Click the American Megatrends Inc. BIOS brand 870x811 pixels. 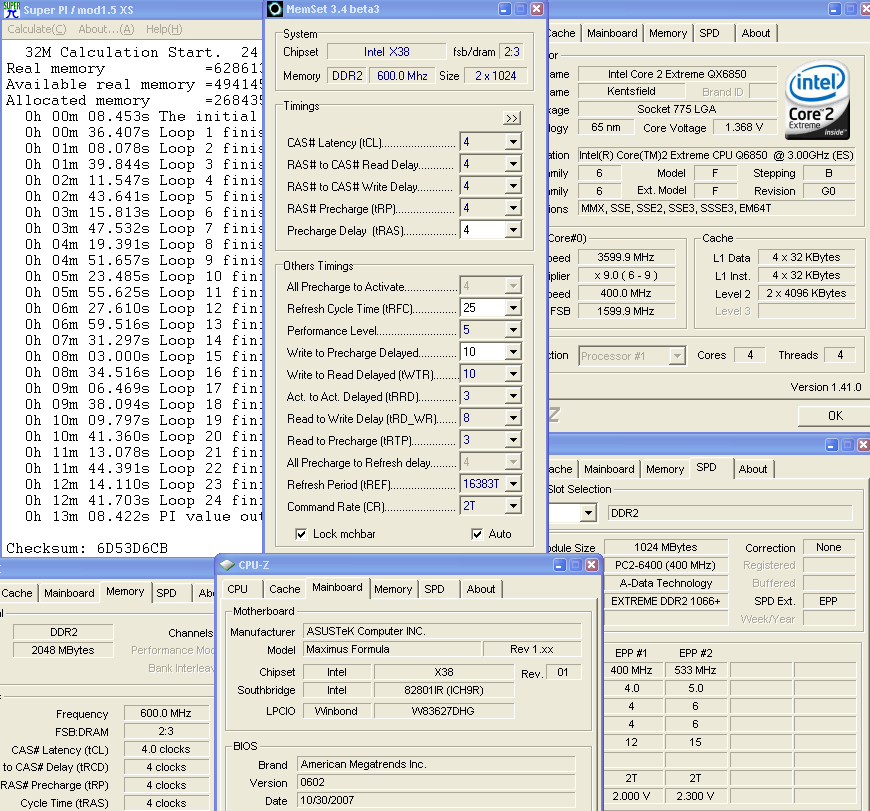pyautogui.click(x=436, y=764)
